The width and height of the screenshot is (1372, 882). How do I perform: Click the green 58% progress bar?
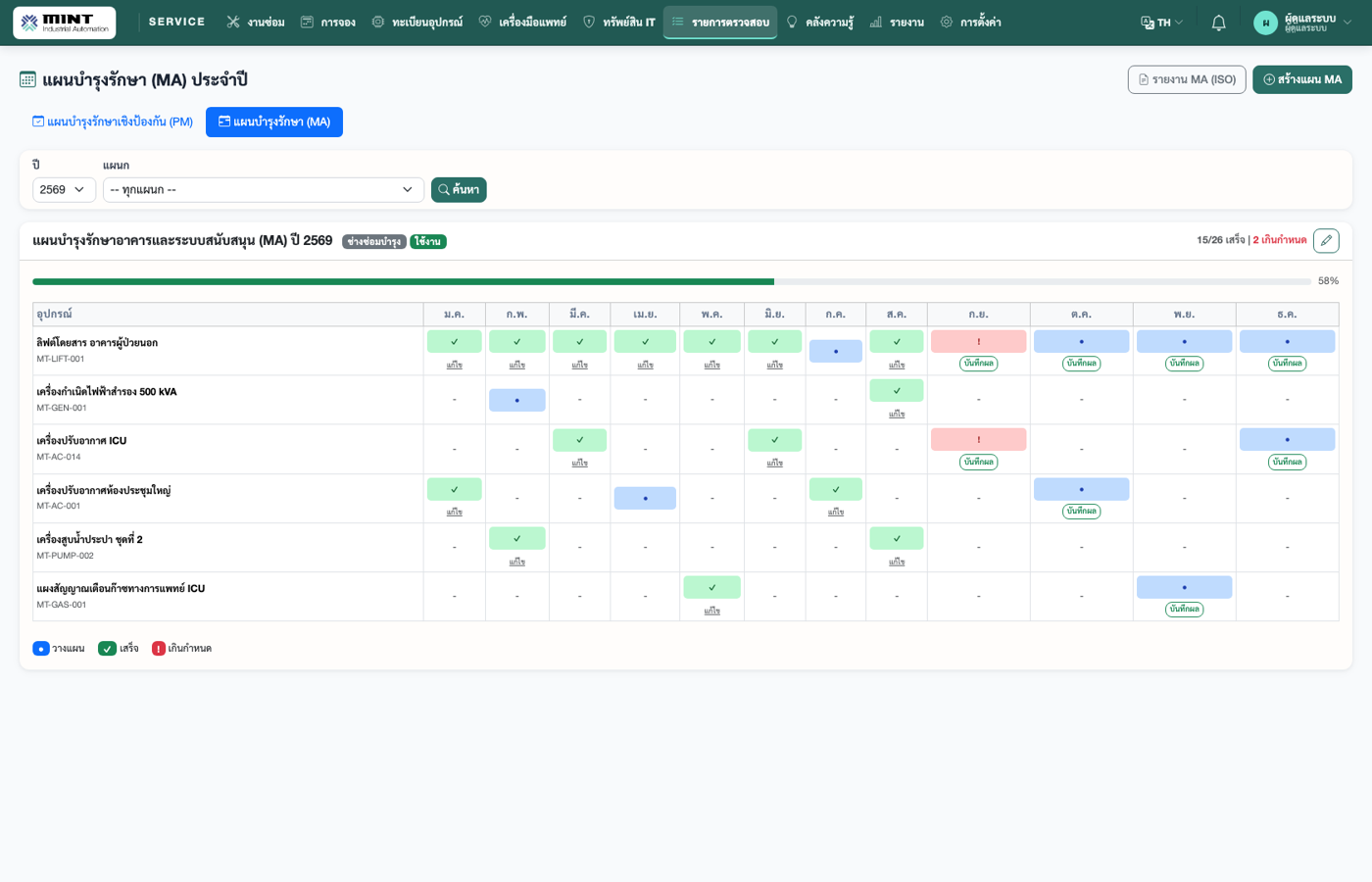(403, 281)
